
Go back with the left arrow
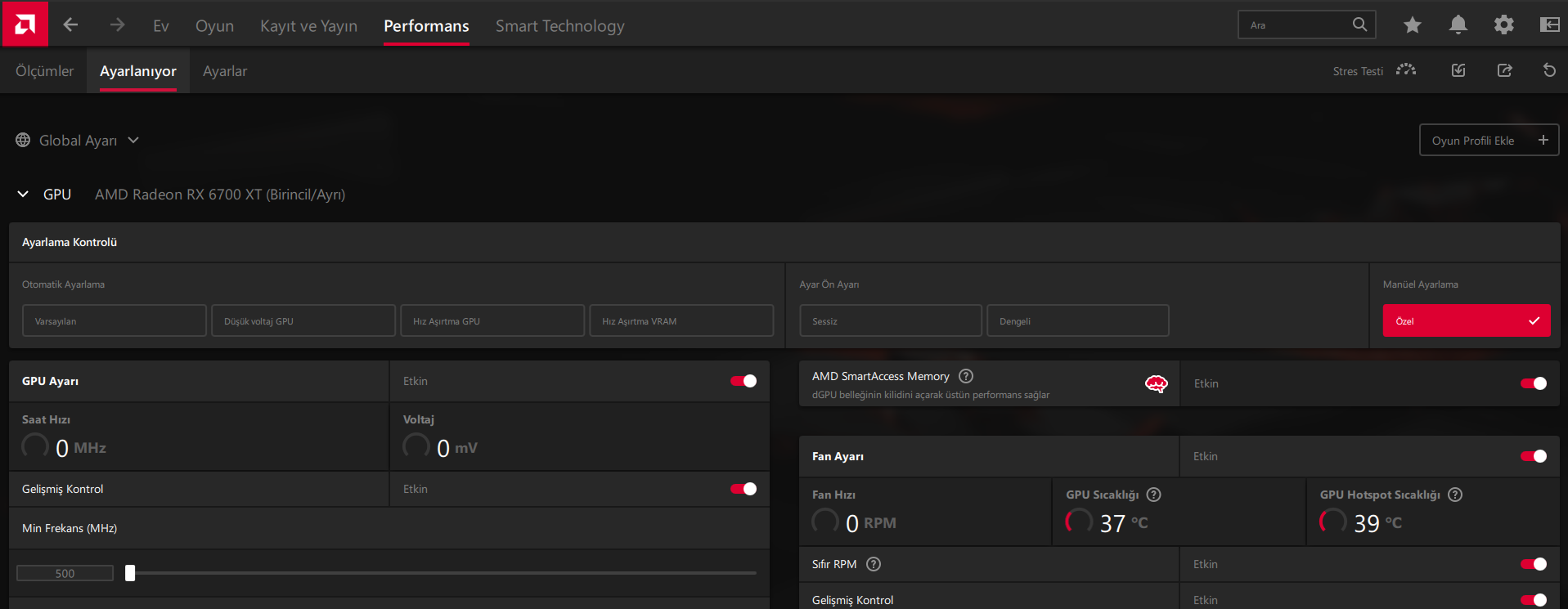coord(70,25)
